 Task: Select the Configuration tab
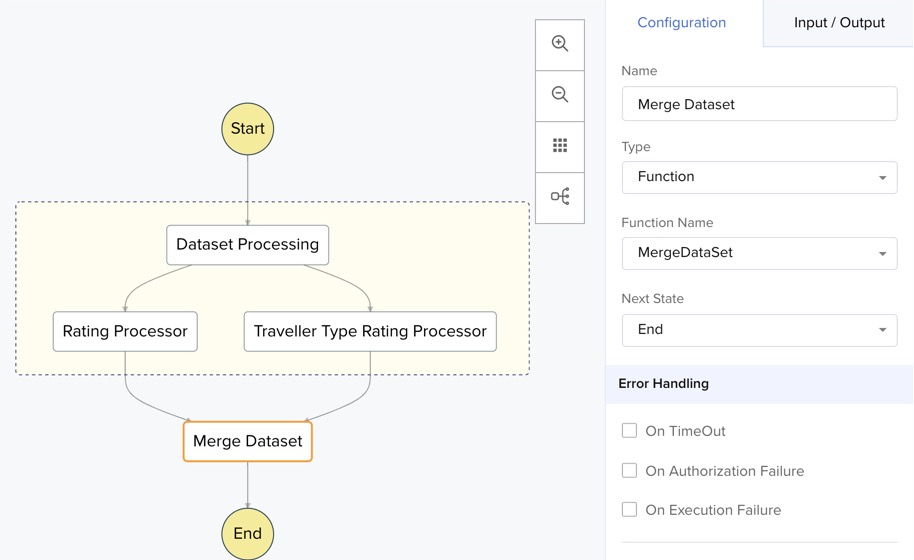(x=682, y=23)
